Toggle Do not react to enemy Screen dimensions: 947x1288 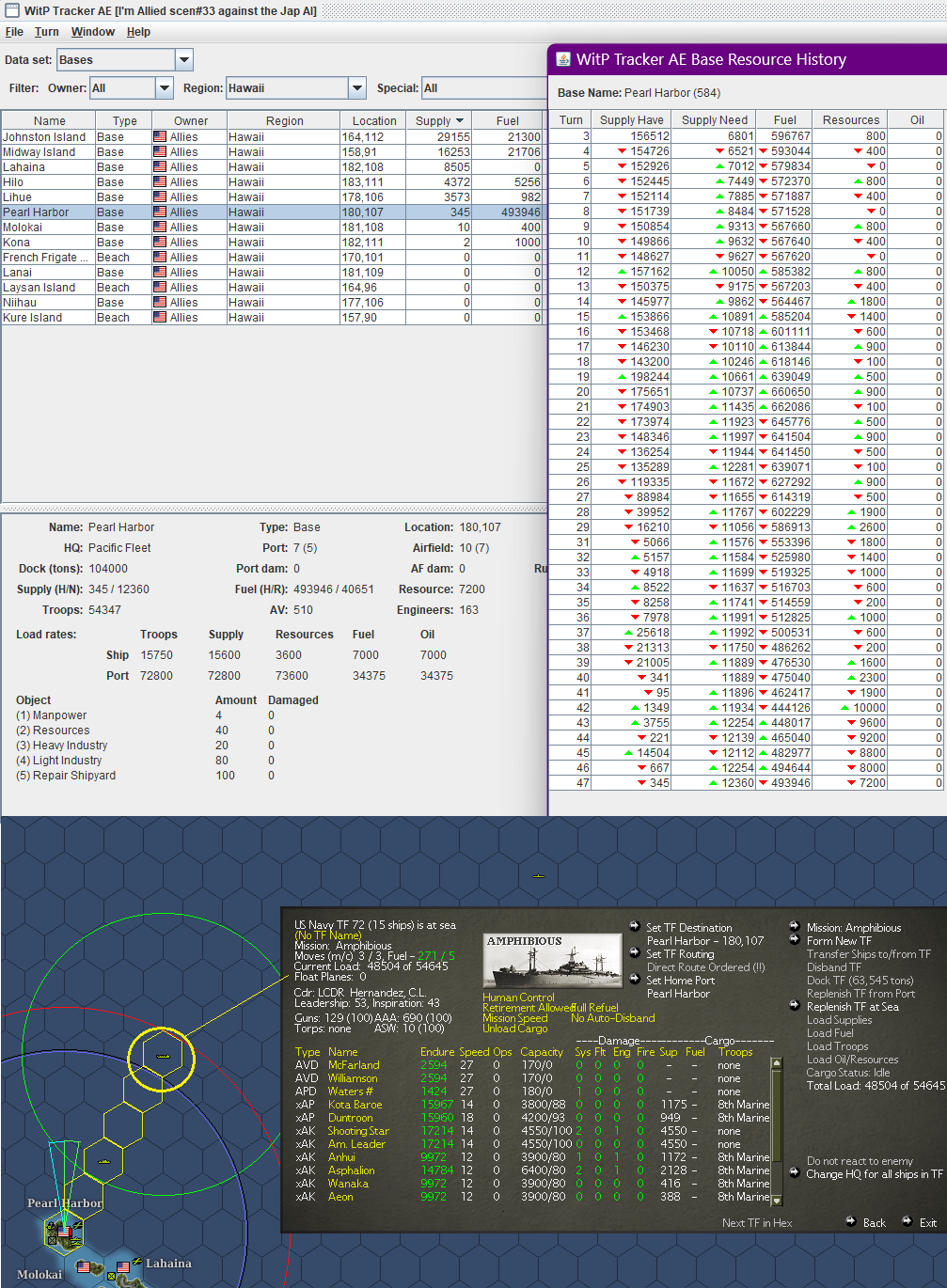(860, 1161)
